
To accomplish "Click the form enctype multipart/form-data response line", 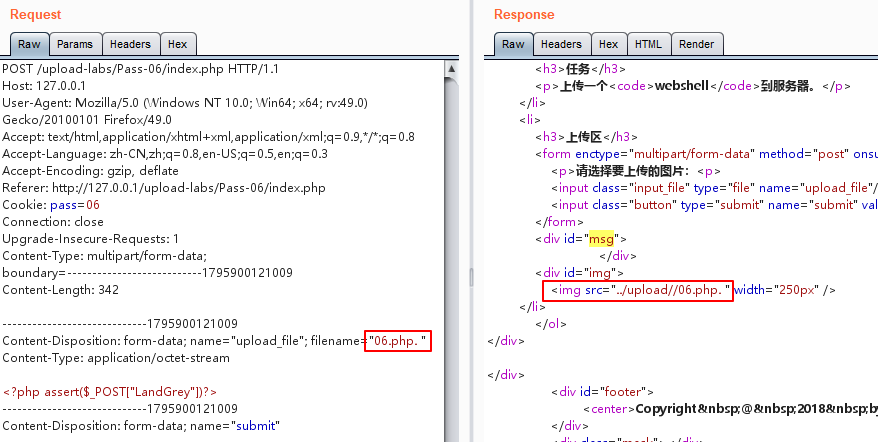I will pyautogui.click(x=707, y=154).
